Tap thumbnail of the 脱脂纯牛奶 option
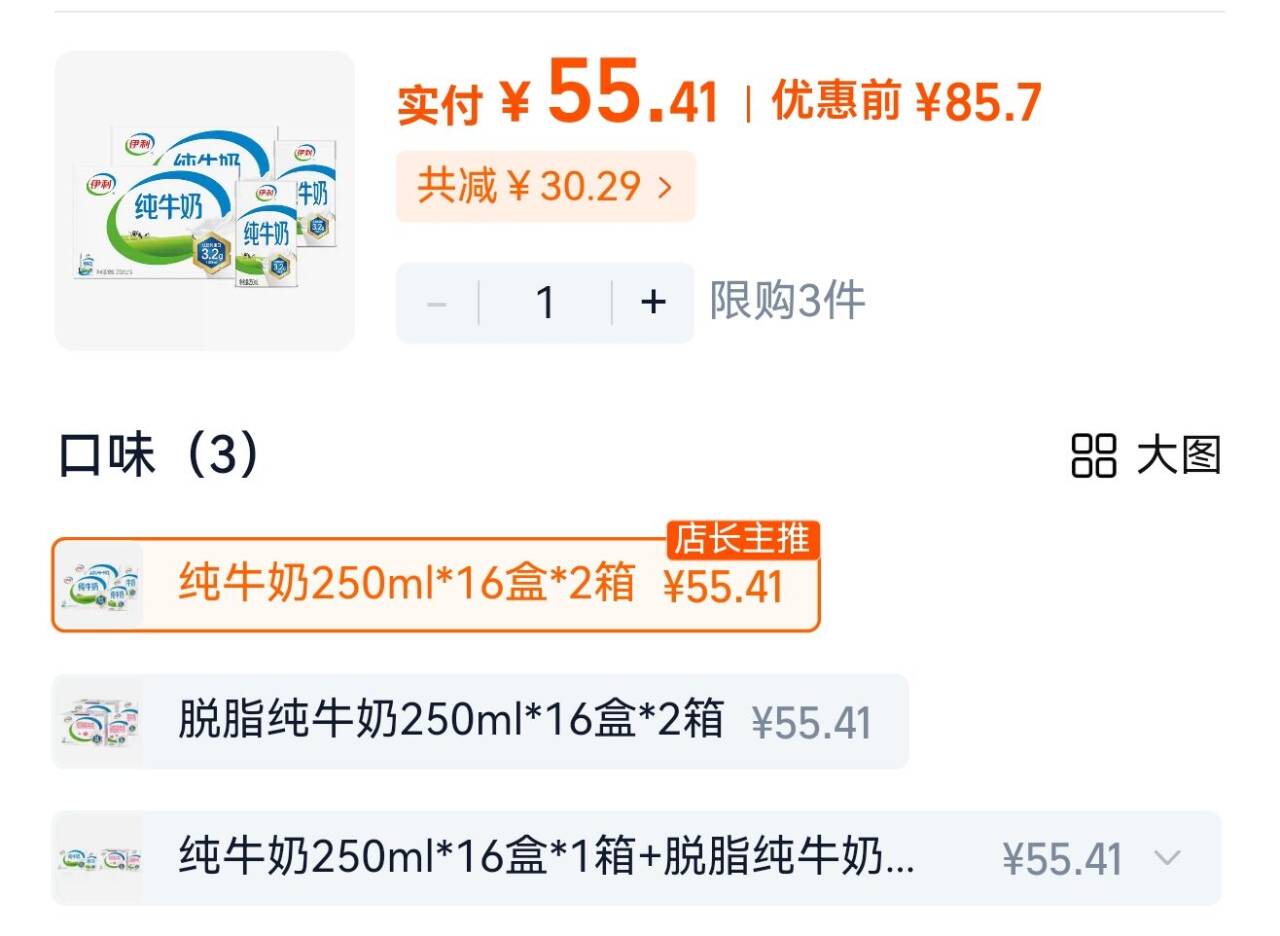Viewport: 1280px width, 936px height. [x=98, y=721]
